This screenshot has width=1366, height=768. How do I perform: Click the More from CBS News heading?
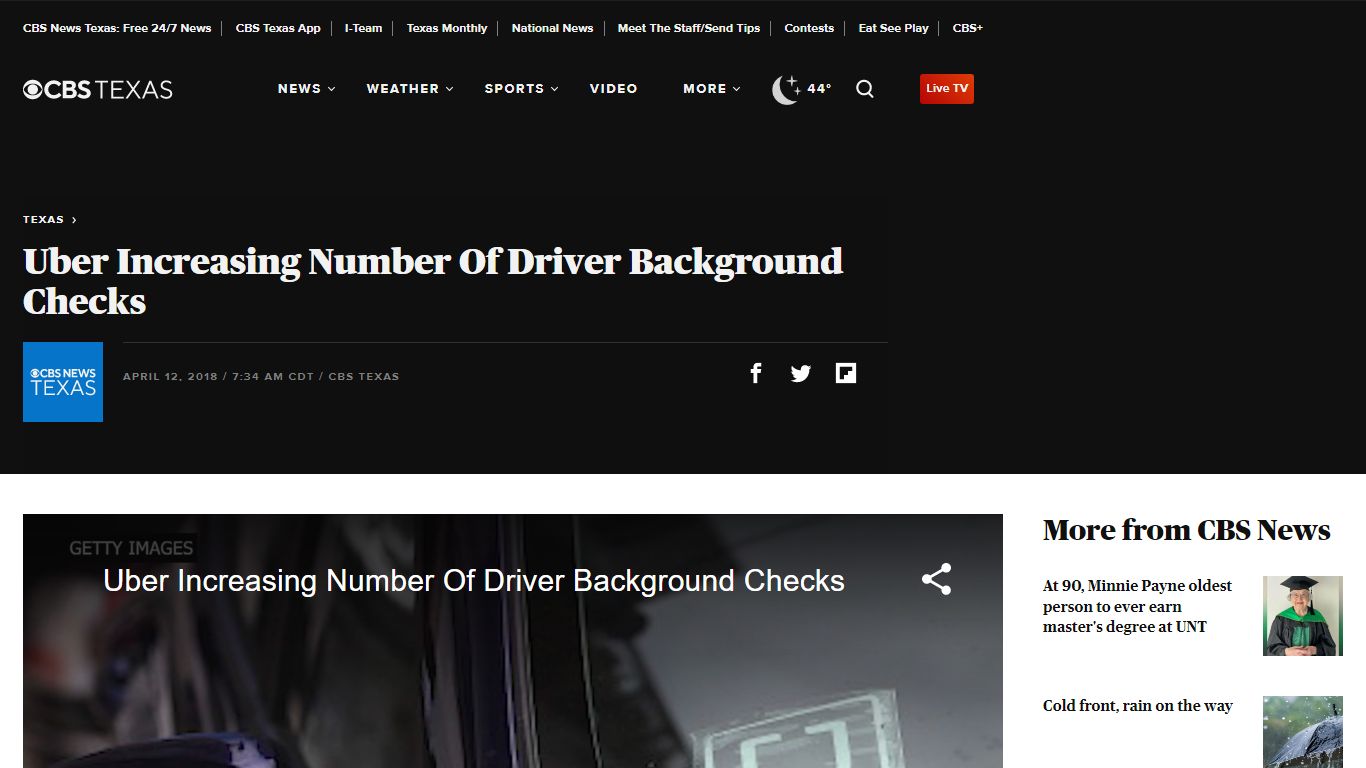coord(1187,530)
